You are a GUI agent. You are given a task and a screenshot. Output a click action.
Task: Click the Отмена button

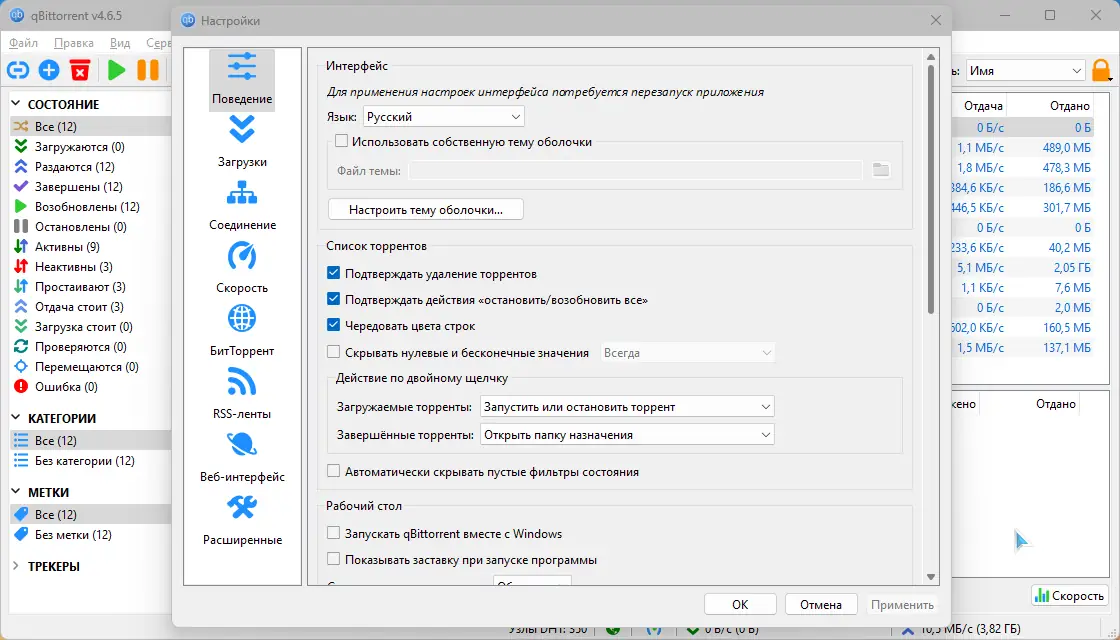[821, 604]
